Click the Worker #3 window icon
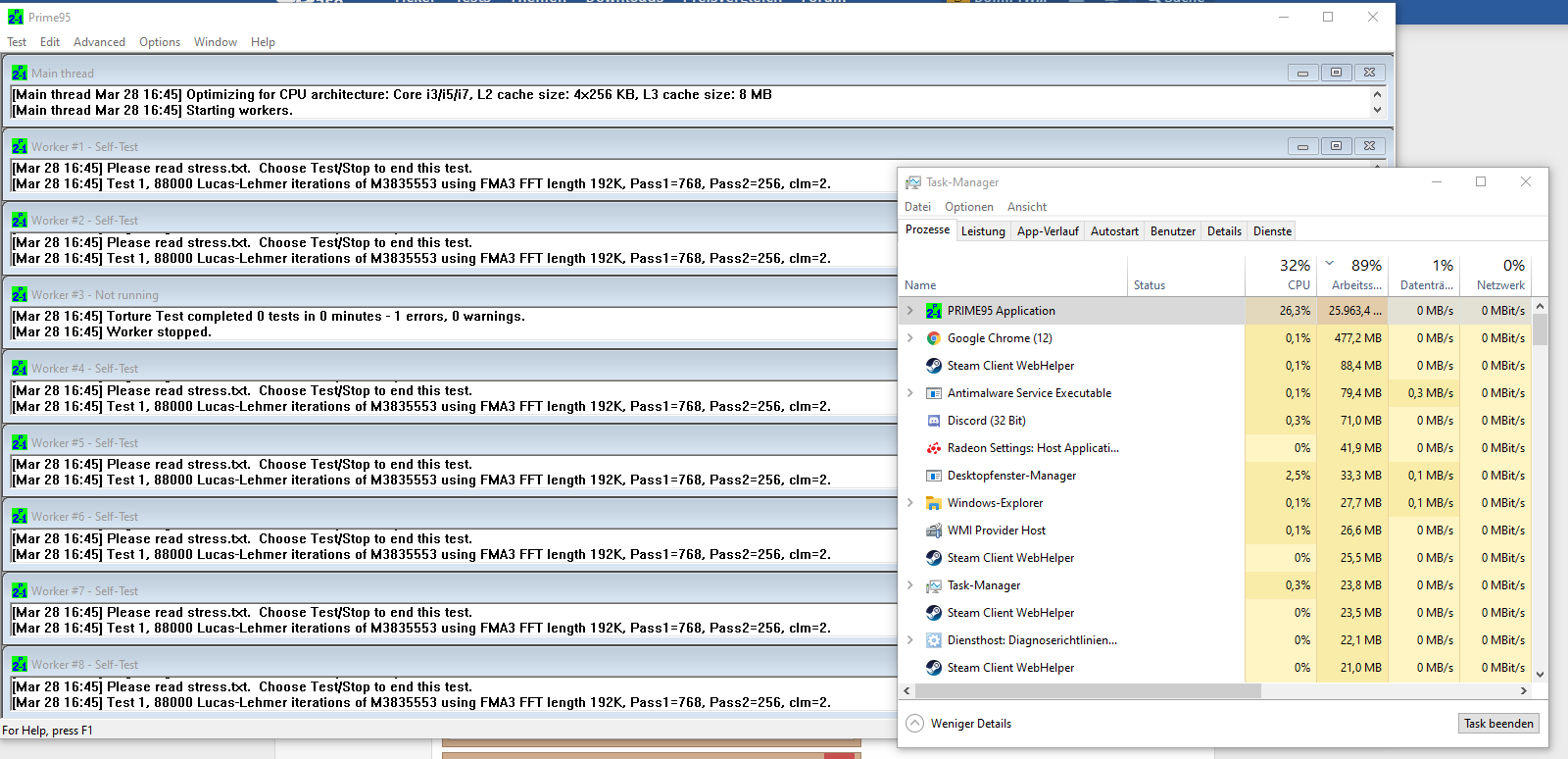This screenshot has height=759, width=1568. click(20, 294)
